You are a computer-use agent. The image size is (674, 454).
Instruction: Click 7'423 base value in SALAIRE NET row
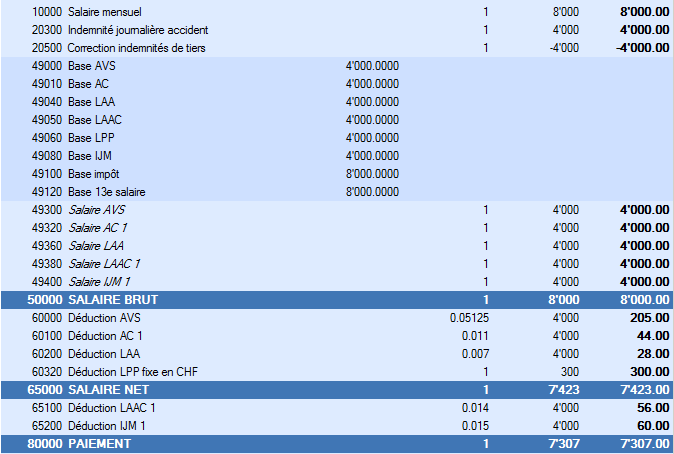click(564, 390)
